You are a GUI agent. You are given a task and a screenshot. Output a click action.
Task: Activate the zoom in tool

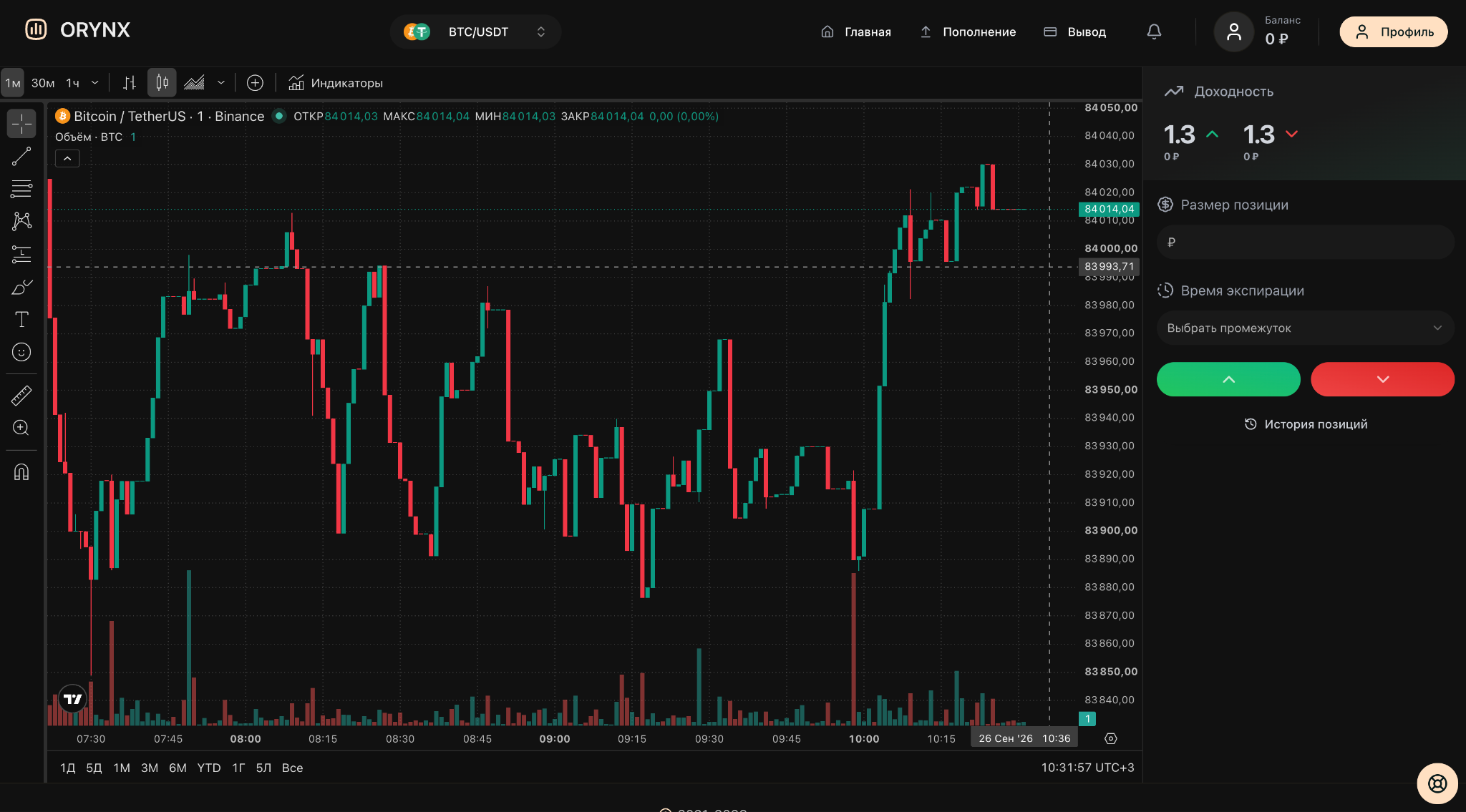pos(21,428)
